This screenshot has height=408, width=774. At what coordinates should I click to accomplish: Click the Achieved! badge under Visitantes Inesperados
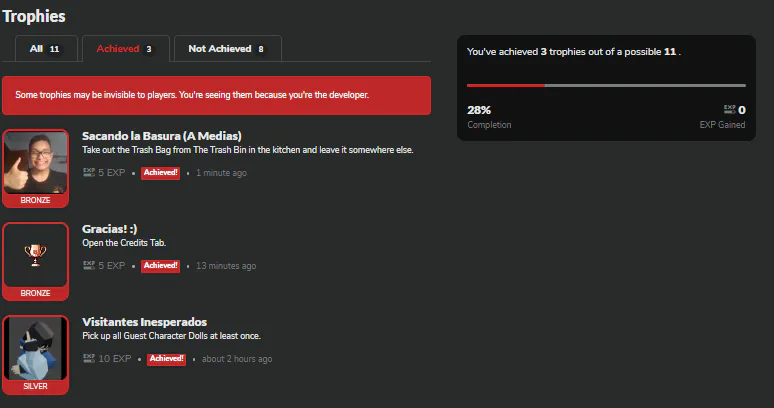pyautogui.click(x=166, y=359)
